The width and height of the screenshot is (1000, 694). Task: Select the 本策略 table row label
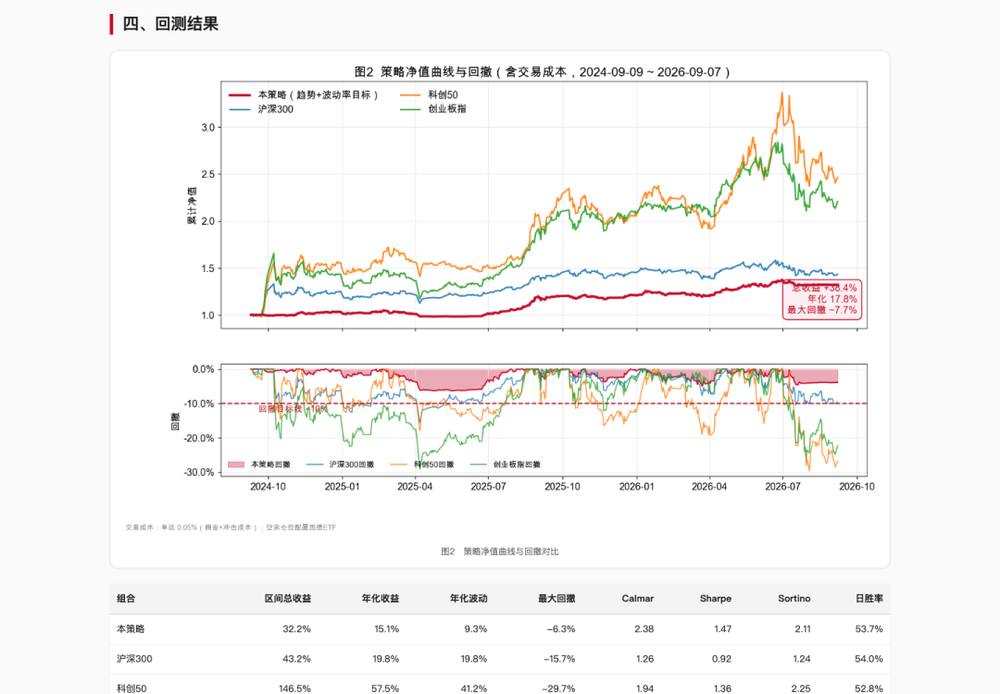(x=131, y=629)
